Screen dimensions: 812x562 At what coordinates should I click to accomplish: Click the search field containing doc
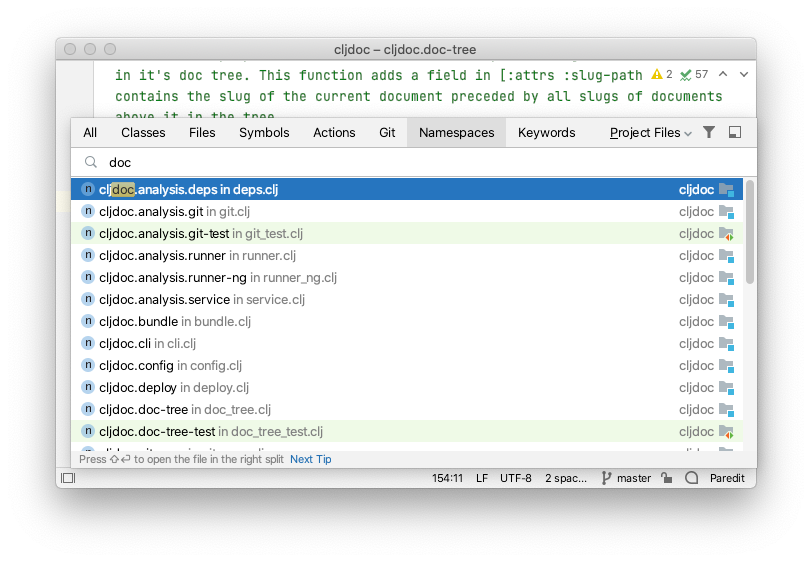(413, 162)
